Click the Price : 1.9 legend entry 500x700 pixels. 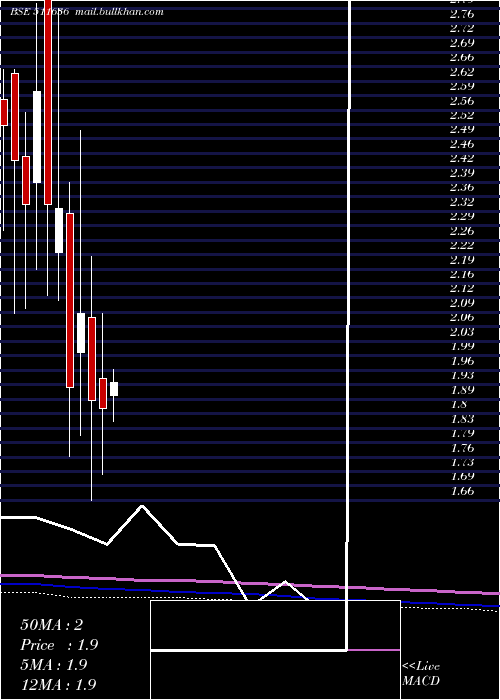tap(59, 645)
